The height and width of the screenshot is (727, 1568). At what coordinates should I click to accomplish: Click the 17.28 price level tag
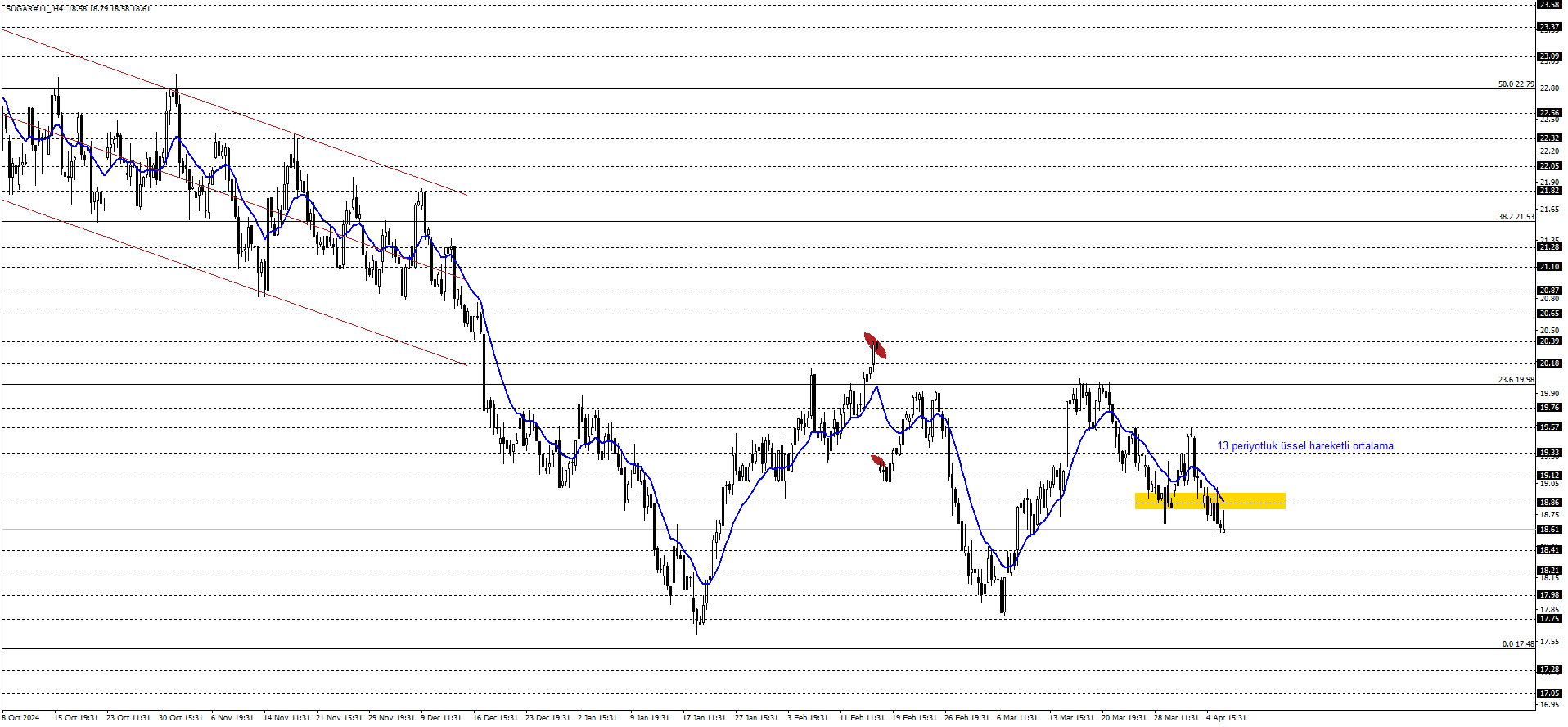1549,669
